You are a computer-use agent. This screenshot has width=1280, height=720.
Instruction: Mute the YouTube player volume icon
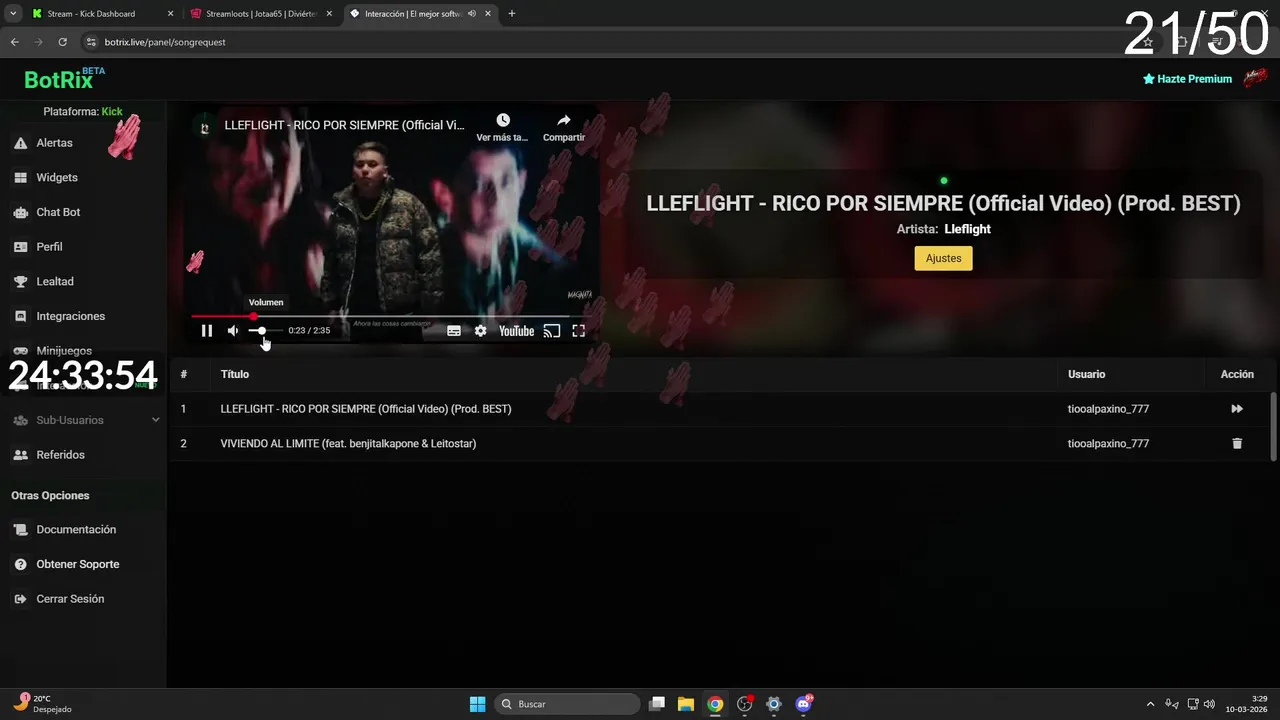(x=233, y=331)
